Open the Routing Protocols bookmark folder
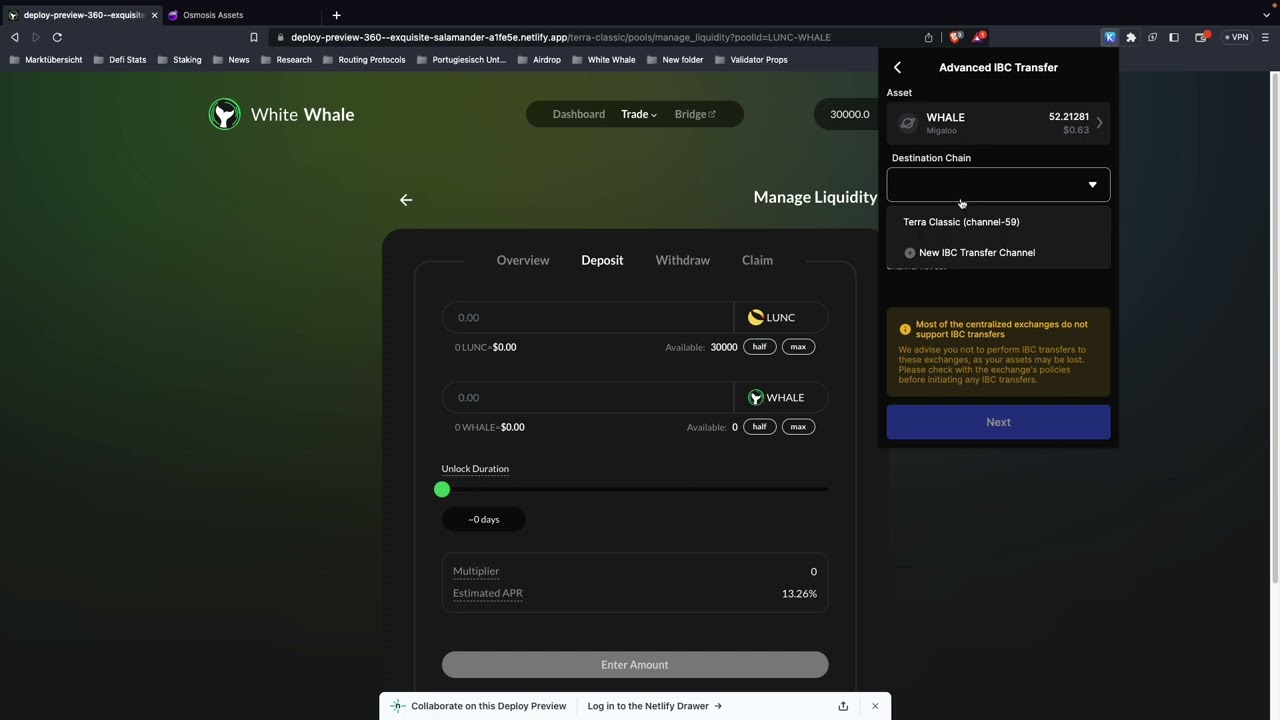 pos(364,60)
